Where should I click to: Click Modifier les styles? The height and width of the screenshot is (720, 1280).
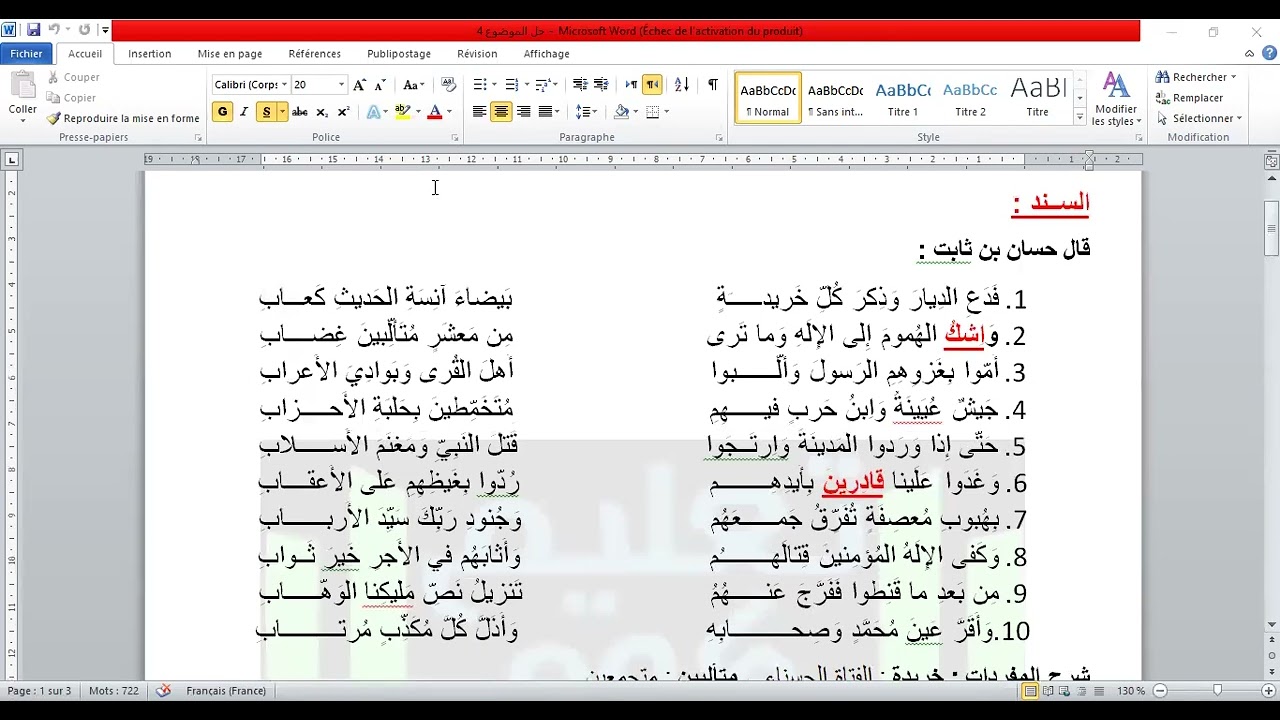(1116, 99)
